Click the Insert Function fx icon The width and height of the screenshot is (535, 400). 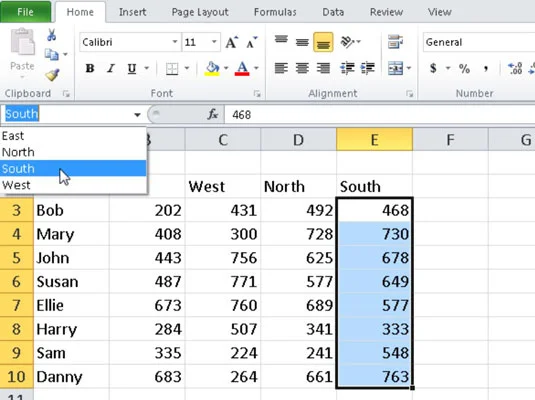[213, 114]
